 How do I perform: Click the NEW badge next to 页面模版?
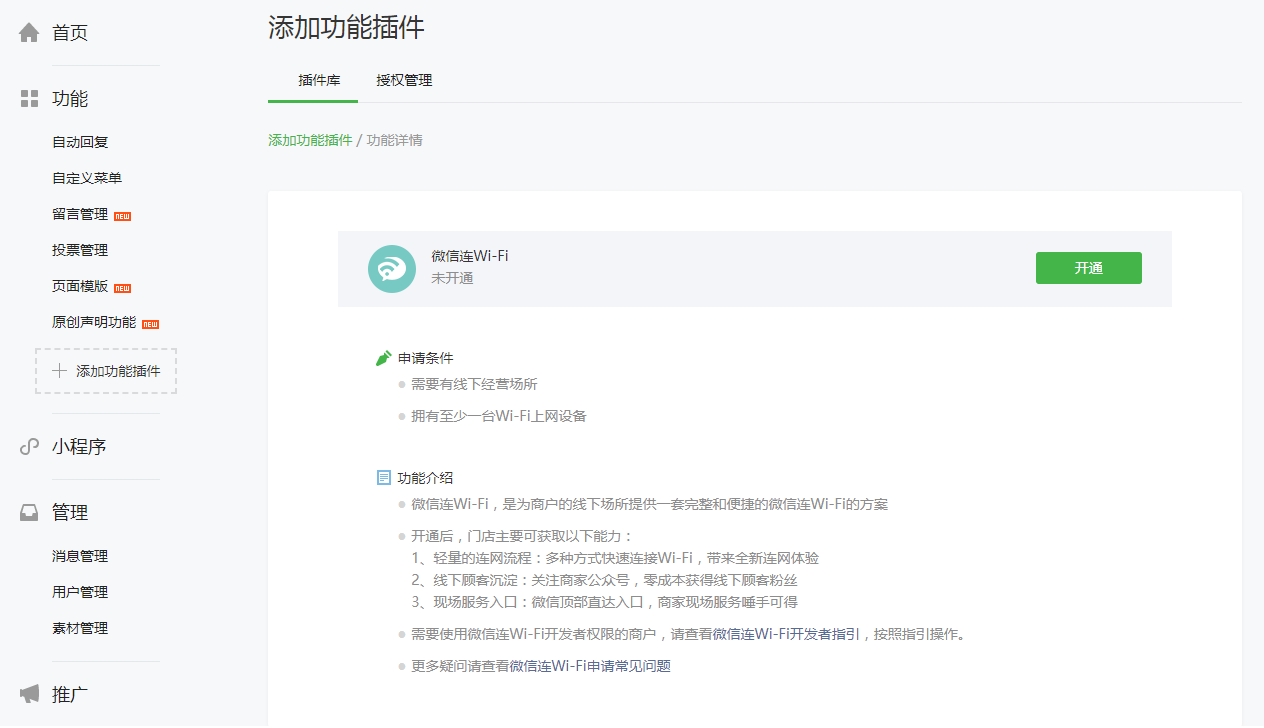pos(122,287)
